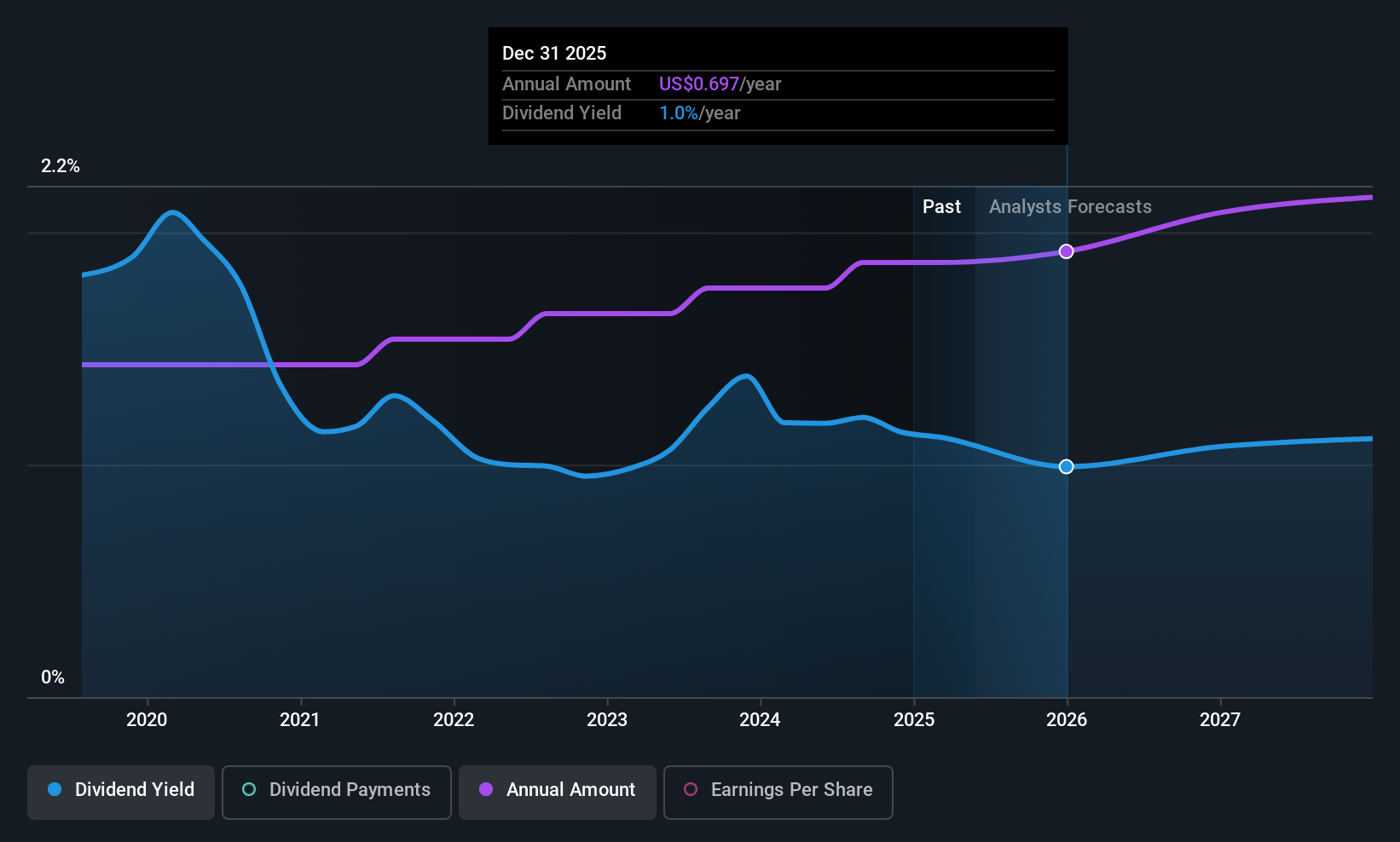Click the Past region label
Screen dimensions: 1400x842
941,207
